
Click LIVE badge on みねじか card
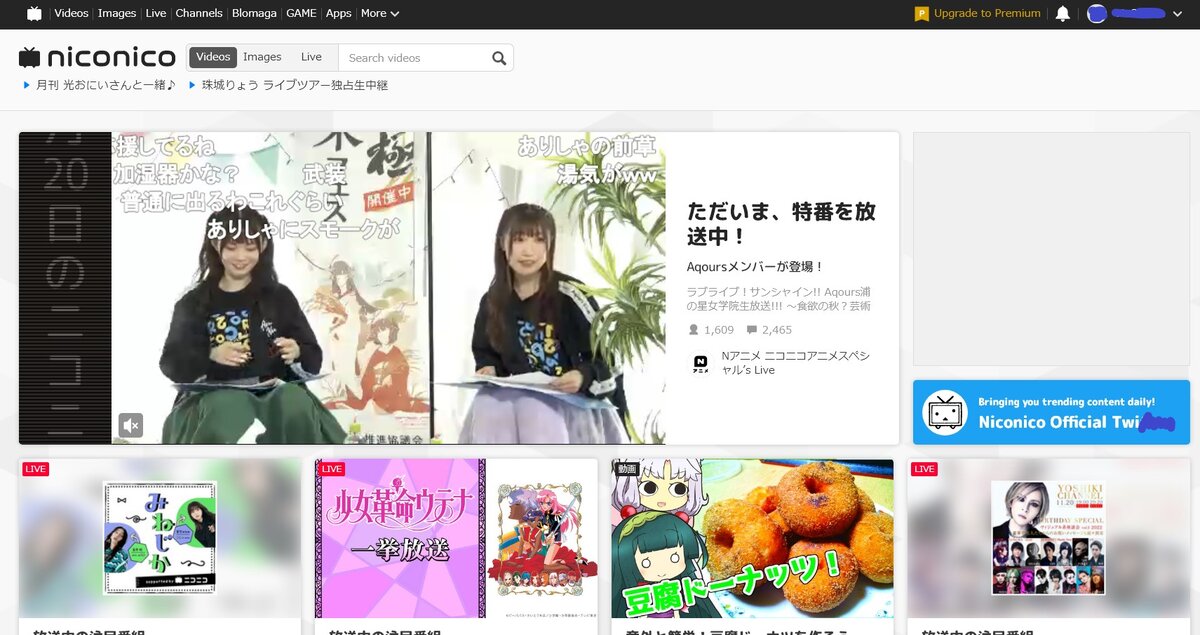pos(35,469)
